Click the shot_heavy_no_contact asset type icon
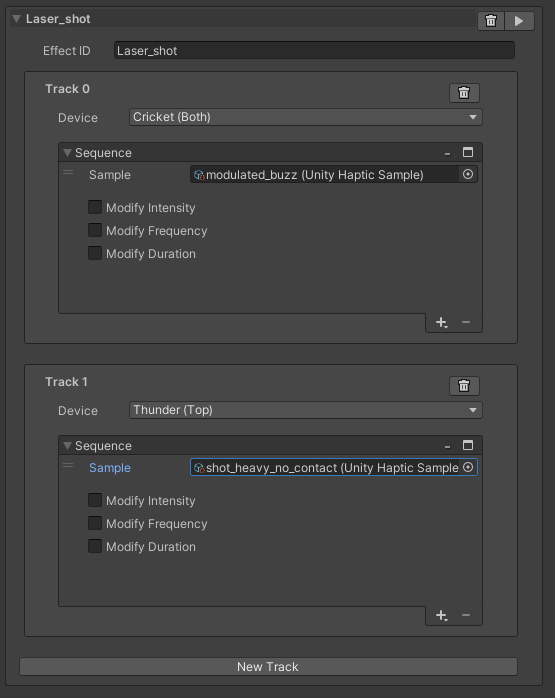The image size is (555, 698). point(199,468)
